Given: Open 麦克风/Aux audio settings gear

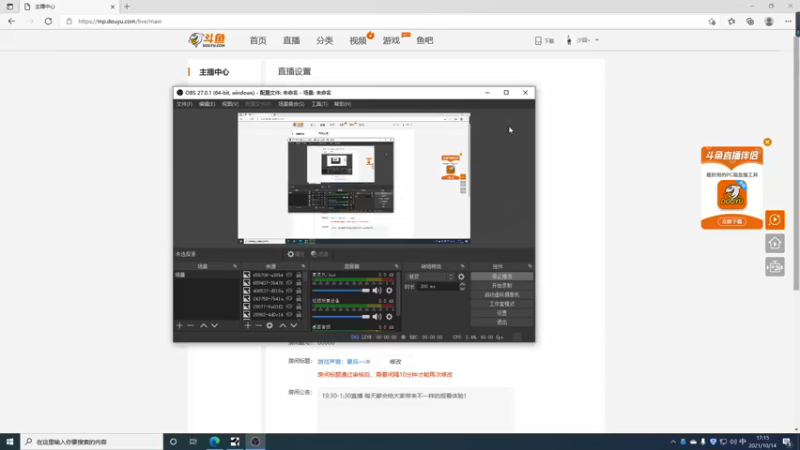Looking at the screenshot, I should pyautogui.click(x=389, y=290).
